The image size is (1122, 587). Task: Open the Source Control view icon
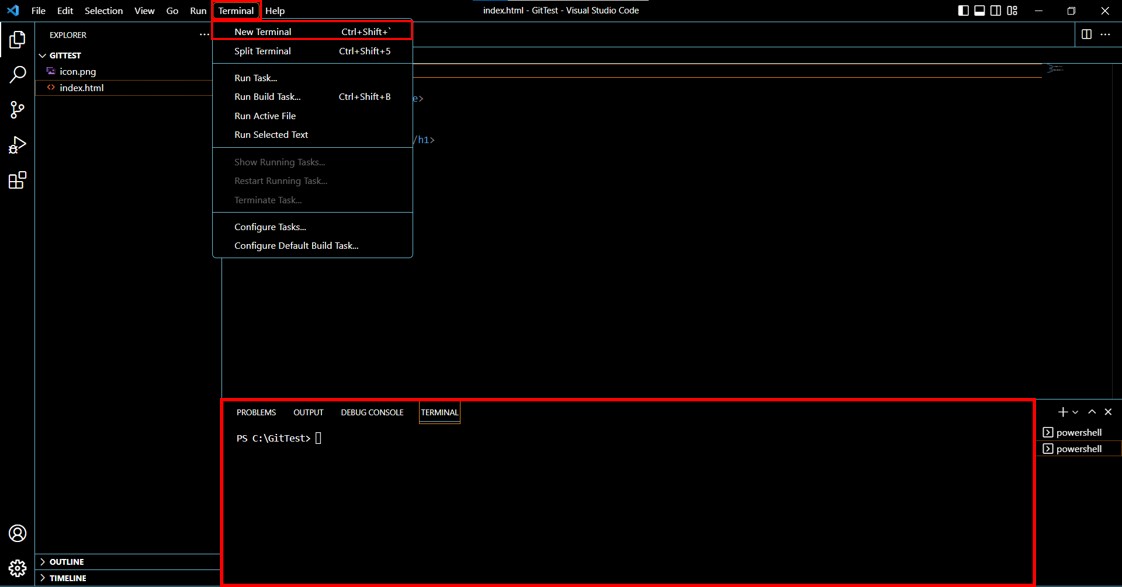(x=17, y=110)
